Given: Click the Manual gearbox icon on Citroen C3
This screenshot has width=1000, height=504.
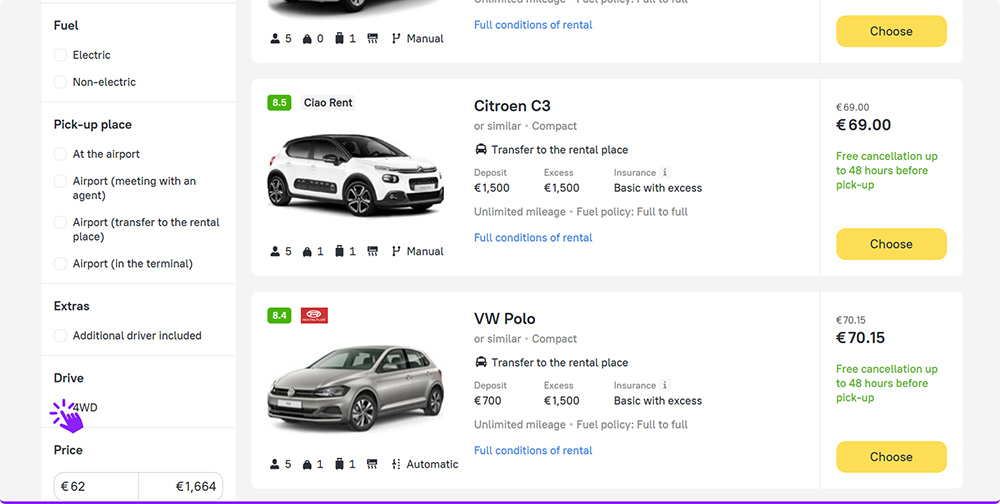Looking at the screenshot, I should (x=396, y=251).
